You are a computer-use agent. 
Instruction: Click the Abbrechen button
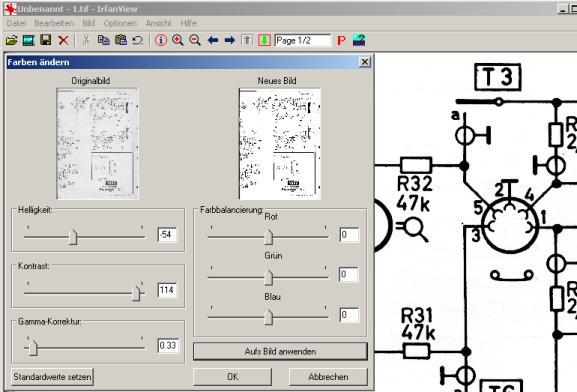coord(328,377)
